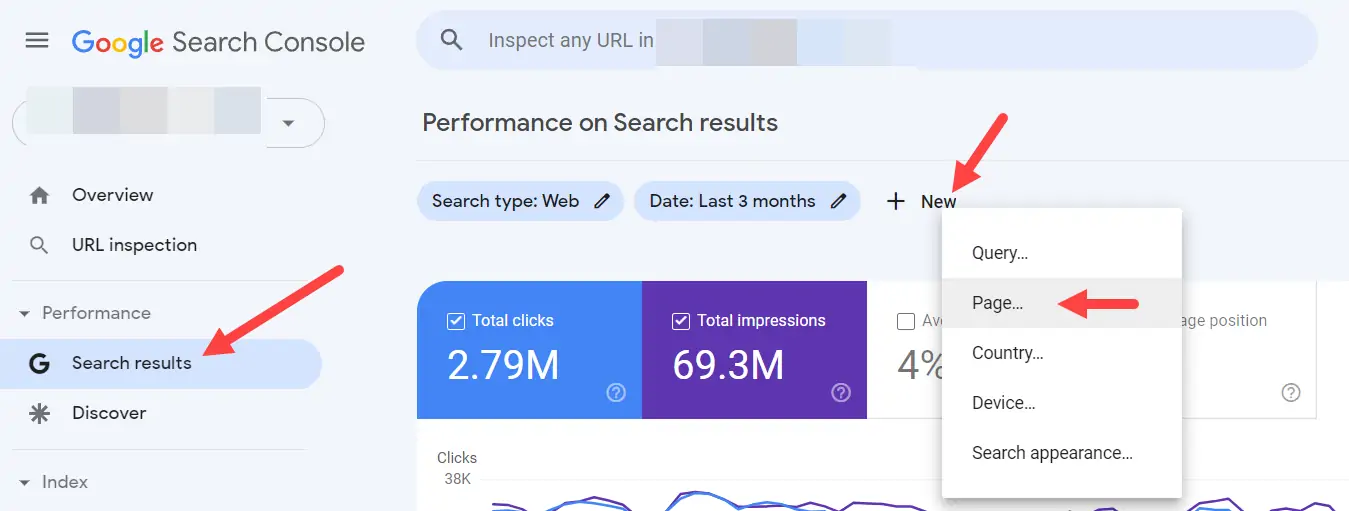The image size is (1349, 511).
Task: Edit Search type filter pencil icon
Action: [602, 201]
